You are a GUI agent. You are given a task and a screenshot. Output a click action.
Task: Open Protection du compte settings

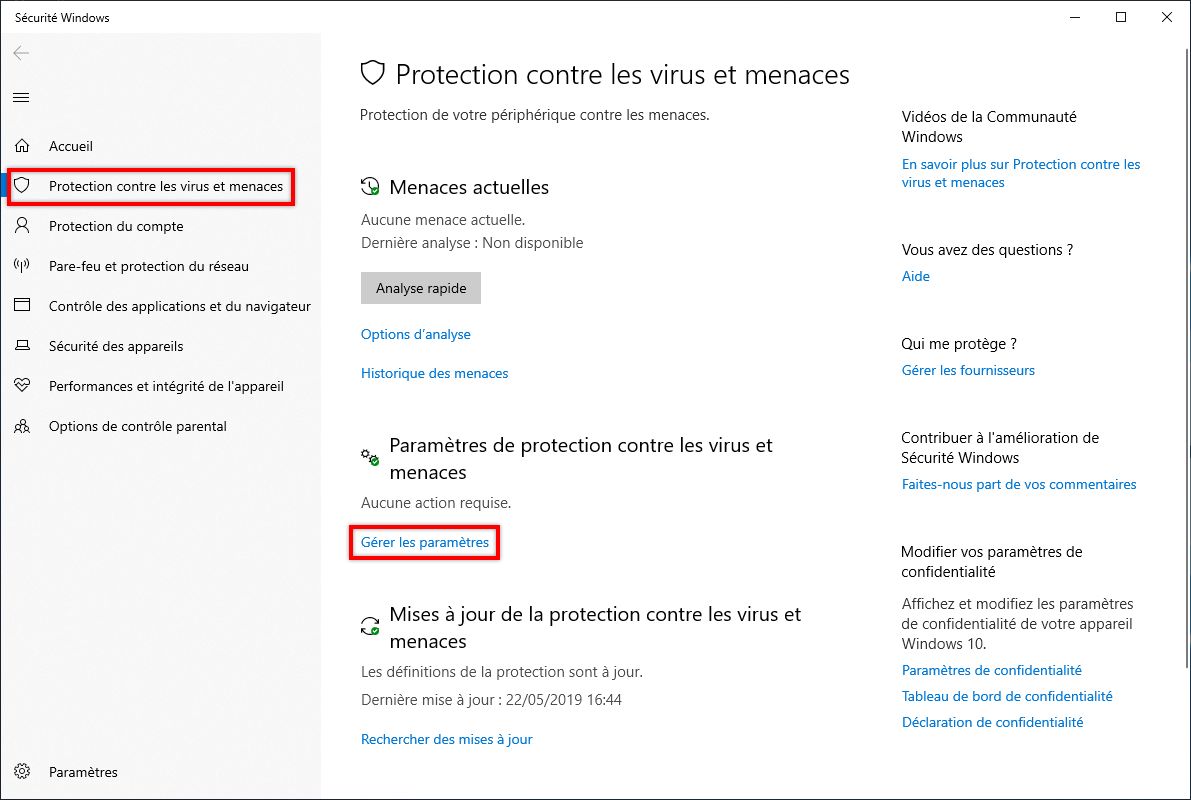115,226
